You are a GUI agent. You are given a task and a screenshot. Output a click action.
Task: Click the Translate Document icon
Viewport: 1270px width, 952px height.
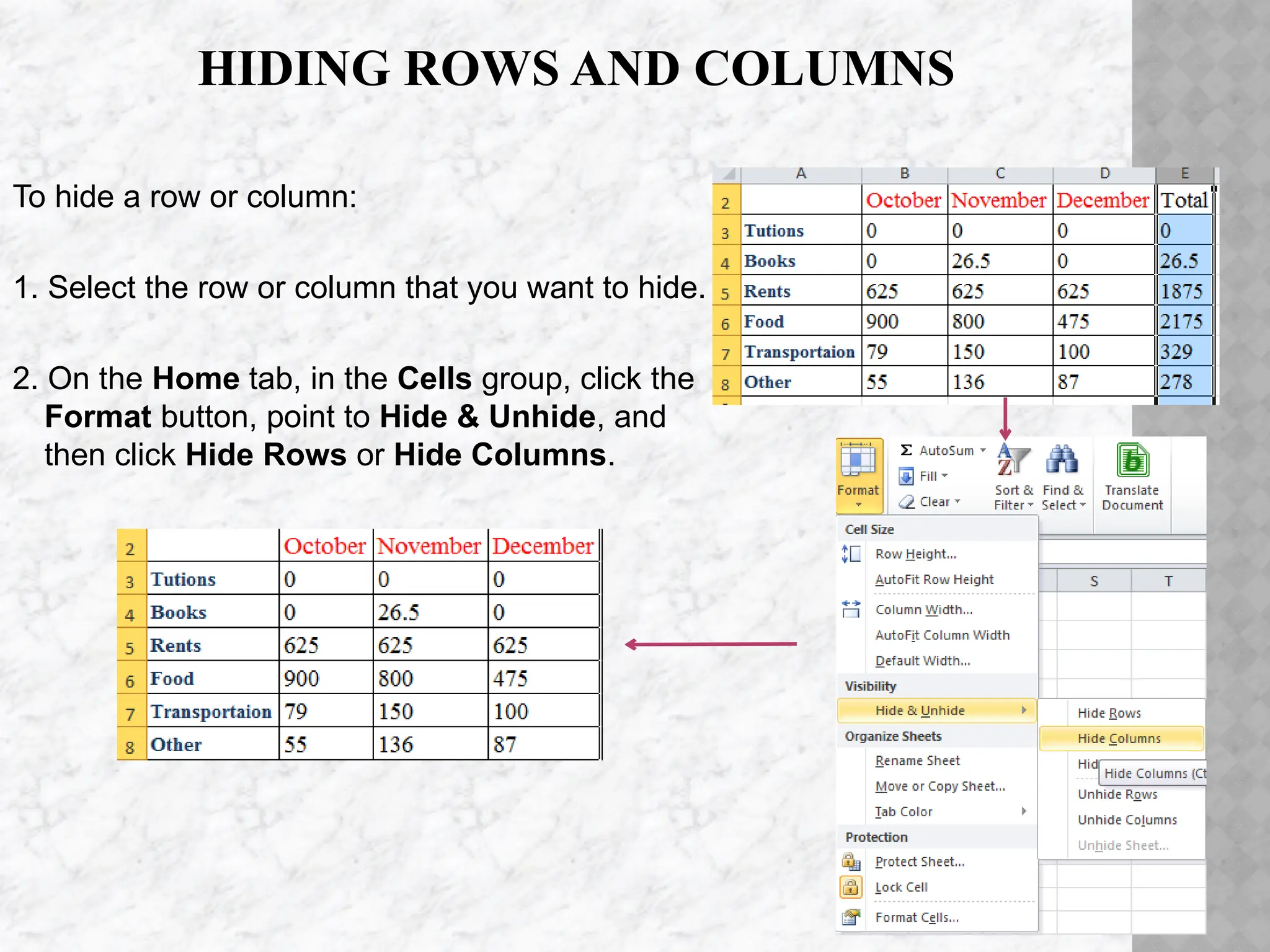(1132, 461)
